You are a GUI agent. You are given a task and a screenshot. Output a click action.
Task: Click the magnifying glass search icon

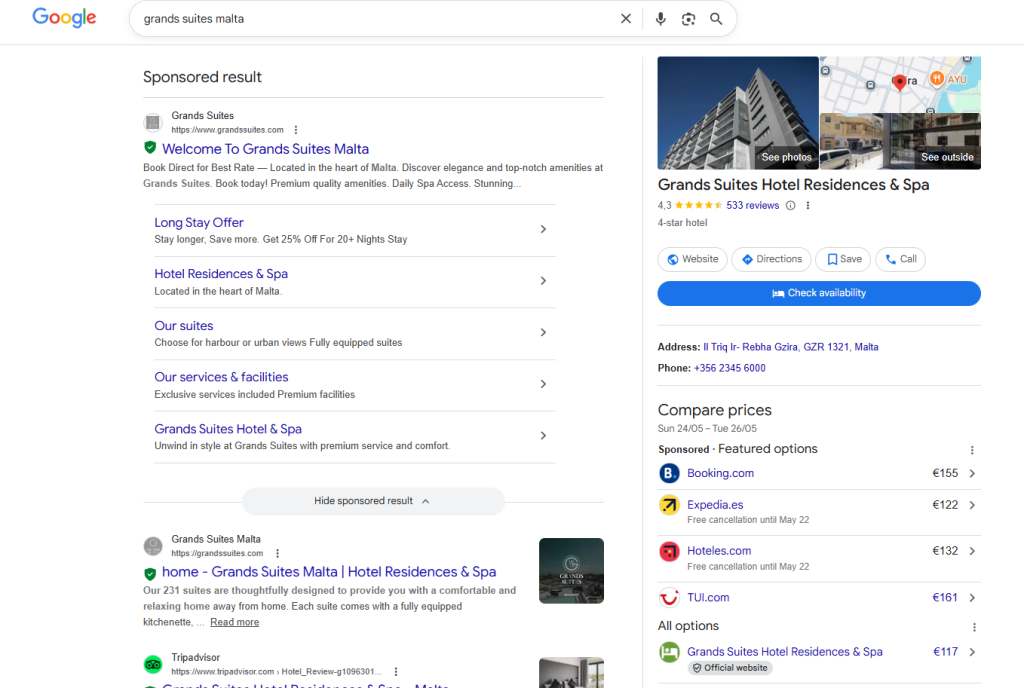(716, 19)
